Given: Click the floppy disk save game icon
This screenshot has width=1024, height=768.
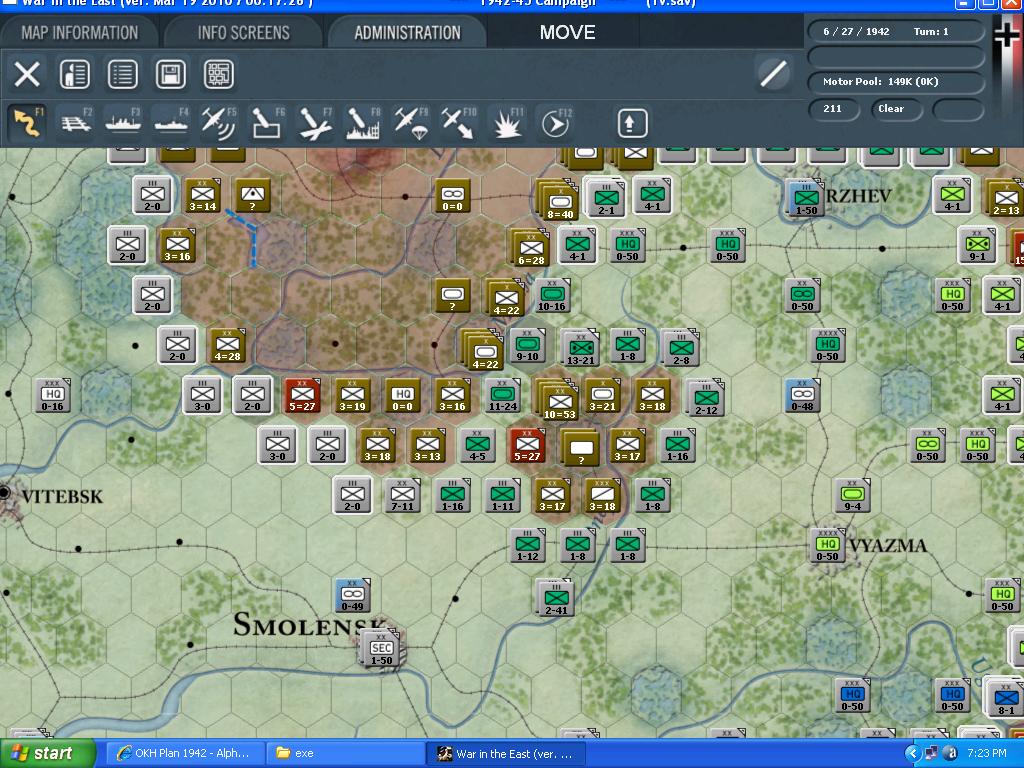Looking at the screenshot, I should pos(170,74).
